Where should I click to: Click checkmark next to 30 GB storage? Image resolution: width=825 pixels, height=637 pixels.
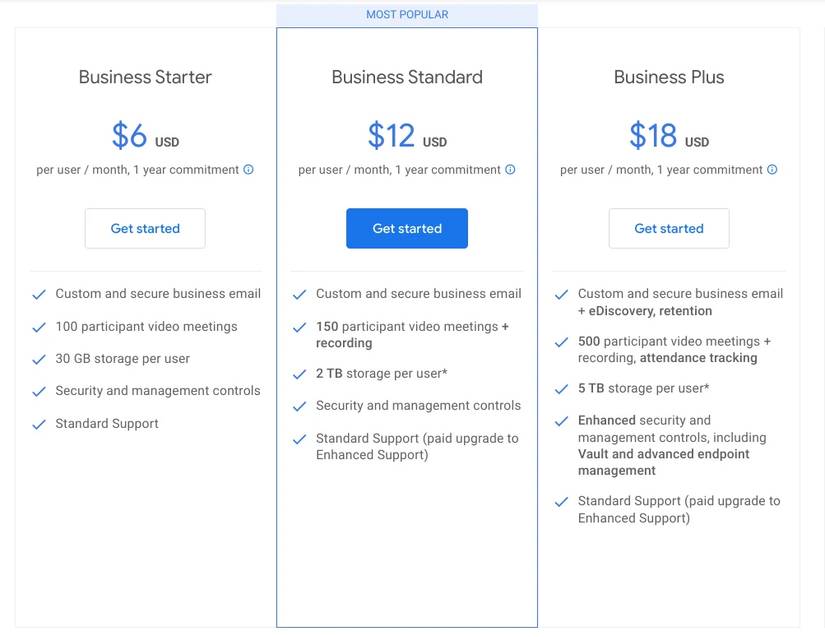39,359
